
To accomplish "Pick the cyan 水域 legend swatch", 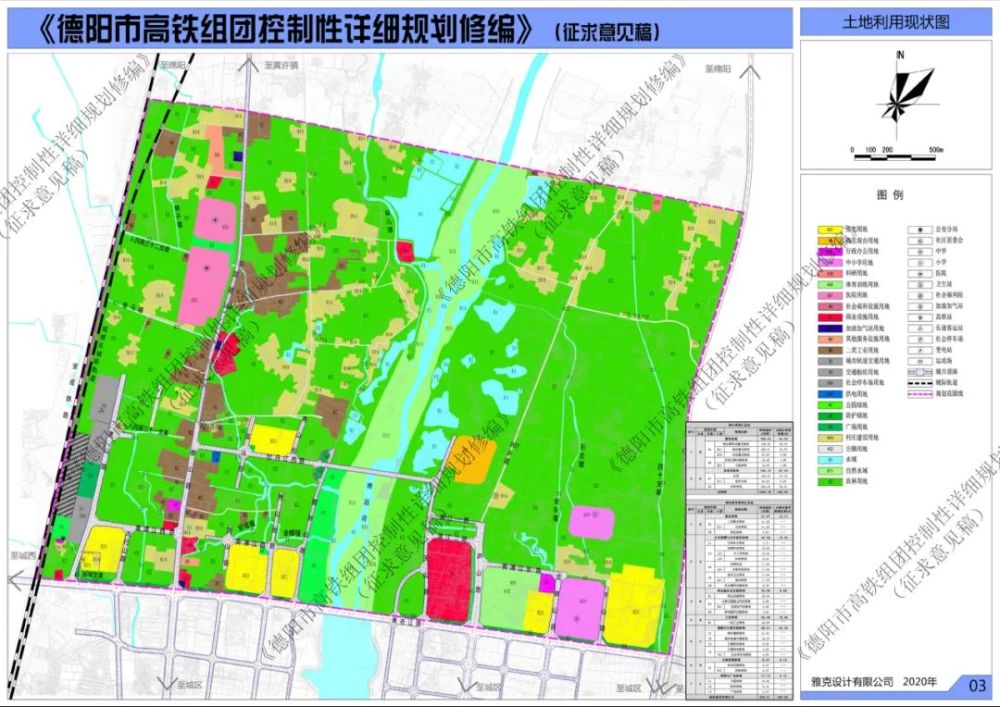I will pyautogui.click(x=830, y=459).
